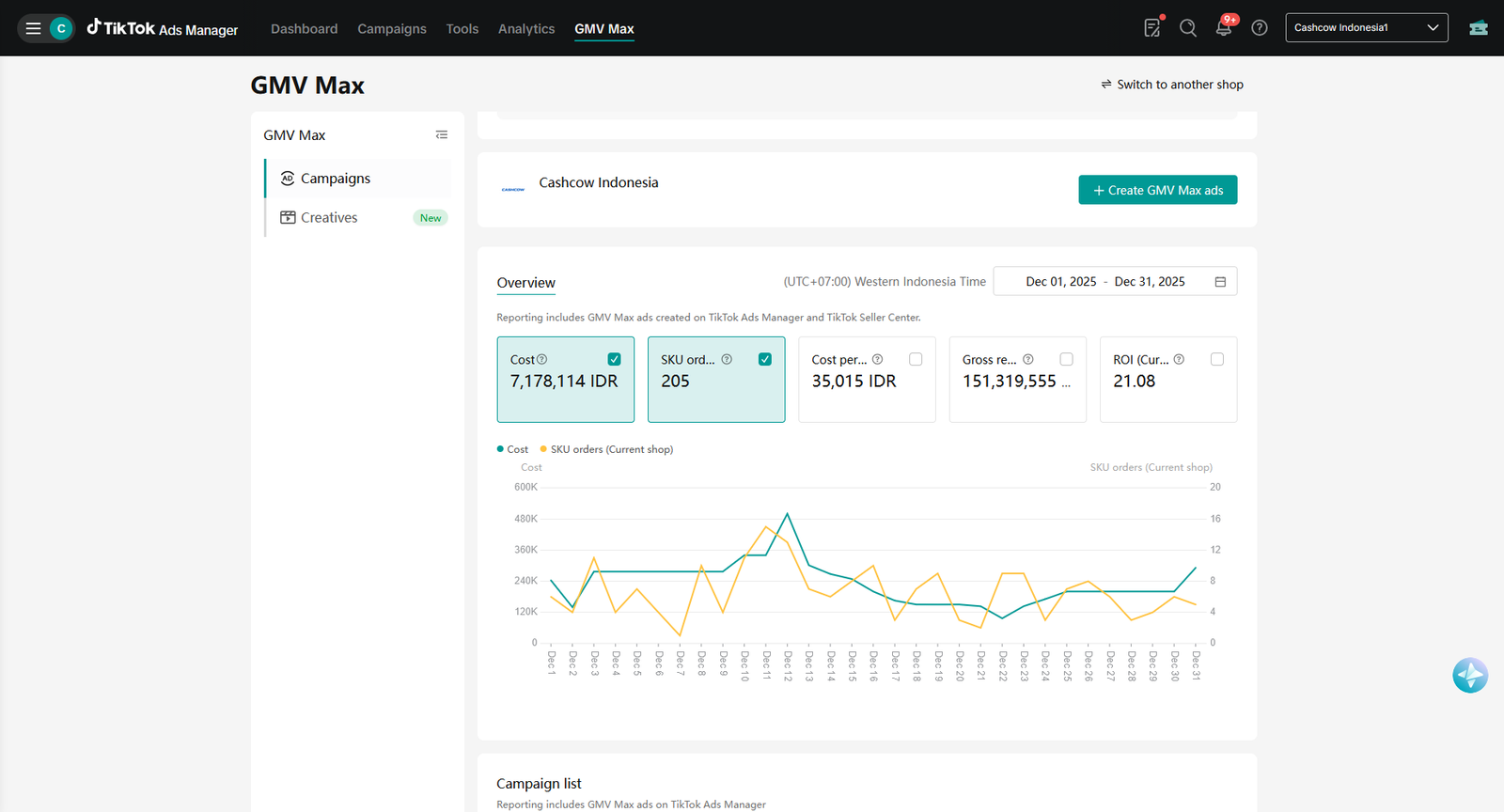Open the search magnifier icon
This screenshot has width=1504, height=812.
pos(1188,28)
